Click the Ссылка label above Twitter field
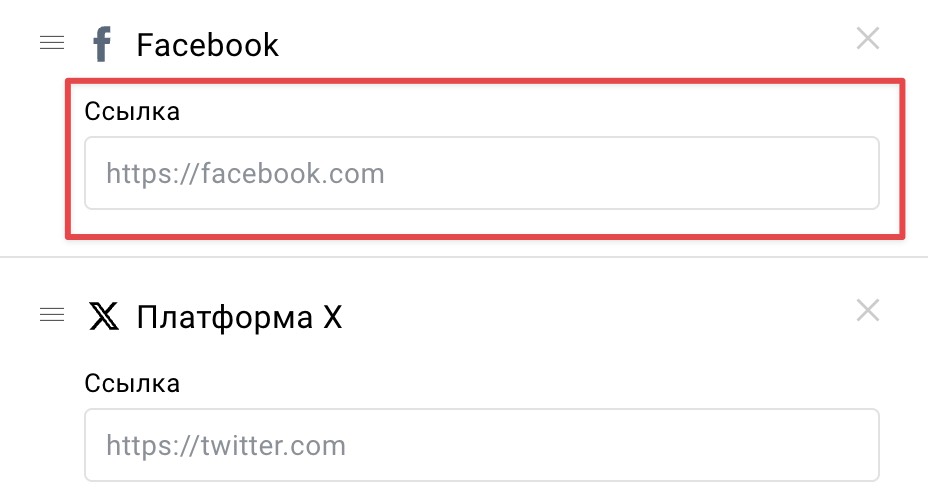 tap(132, 383)
